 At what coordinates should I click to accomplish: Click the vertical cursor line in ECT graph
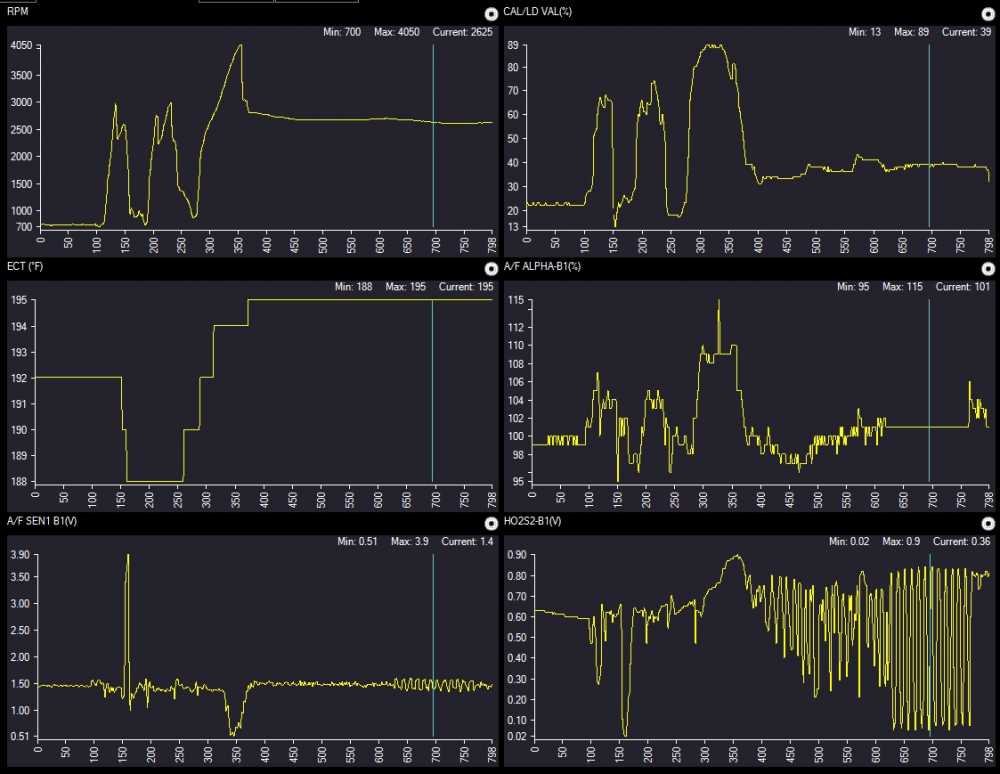[x=433, y=400]
